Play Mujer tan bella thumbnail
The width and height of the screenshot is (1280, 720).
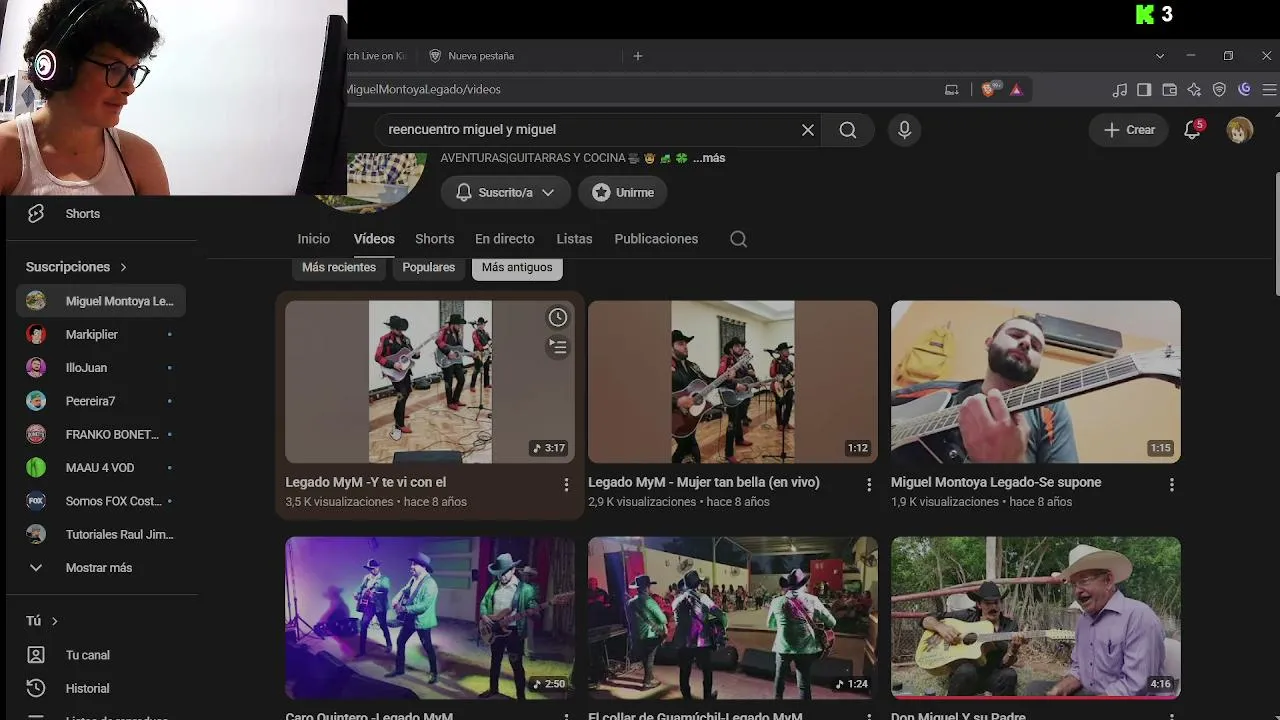pyautogui.click(x=733, y=382)
